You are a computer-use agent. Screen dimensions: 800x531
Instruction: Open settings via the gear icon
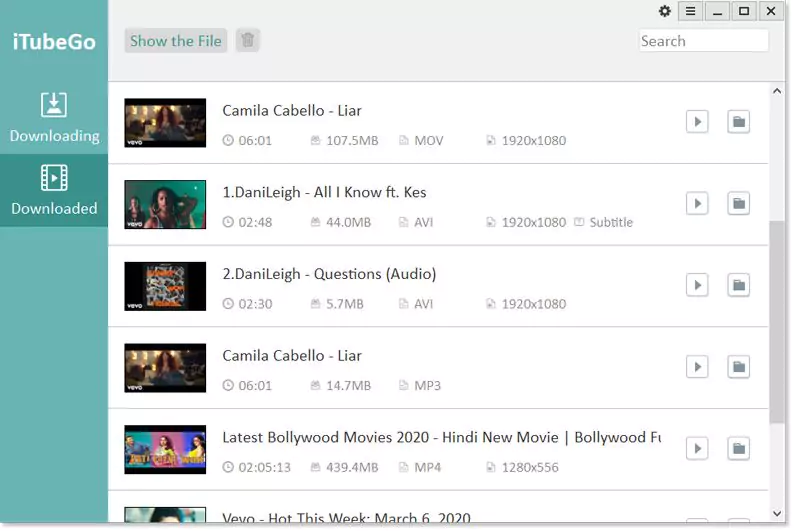[x=665, y=11]
